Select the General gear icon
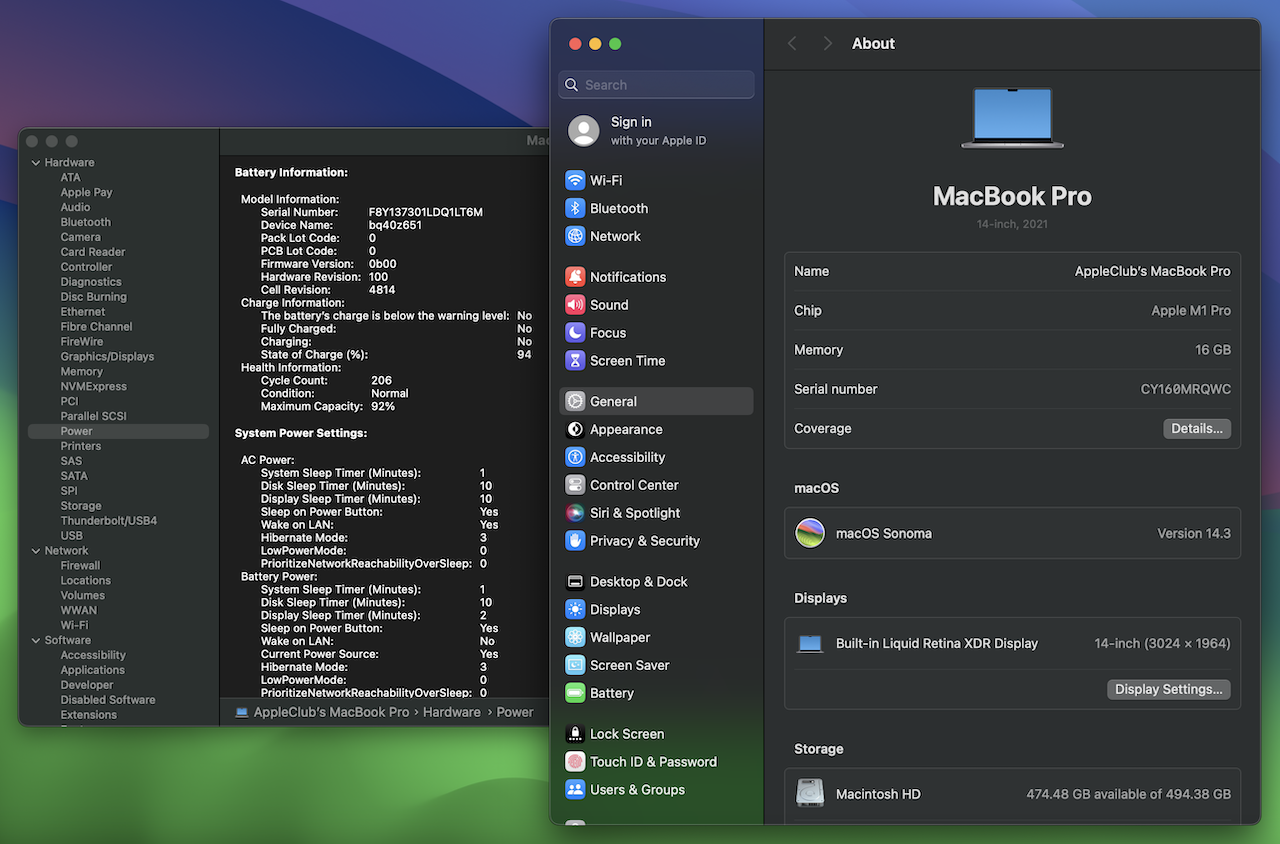1280x844 pixels. point(575,401)
